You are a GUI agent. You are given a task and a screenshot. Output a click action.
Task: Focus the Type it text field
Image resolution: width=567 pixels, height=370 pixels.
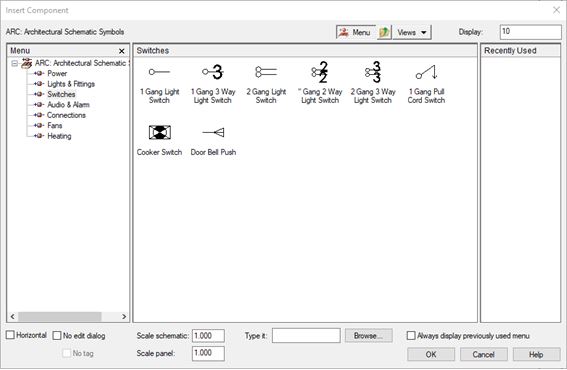[306, 335]
